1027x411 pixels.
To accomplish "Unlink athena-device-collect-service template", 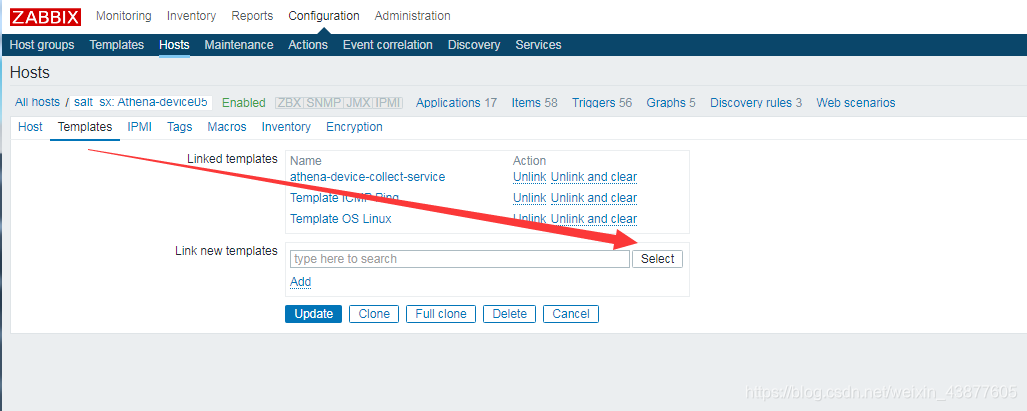I will [x=529, y=177].
